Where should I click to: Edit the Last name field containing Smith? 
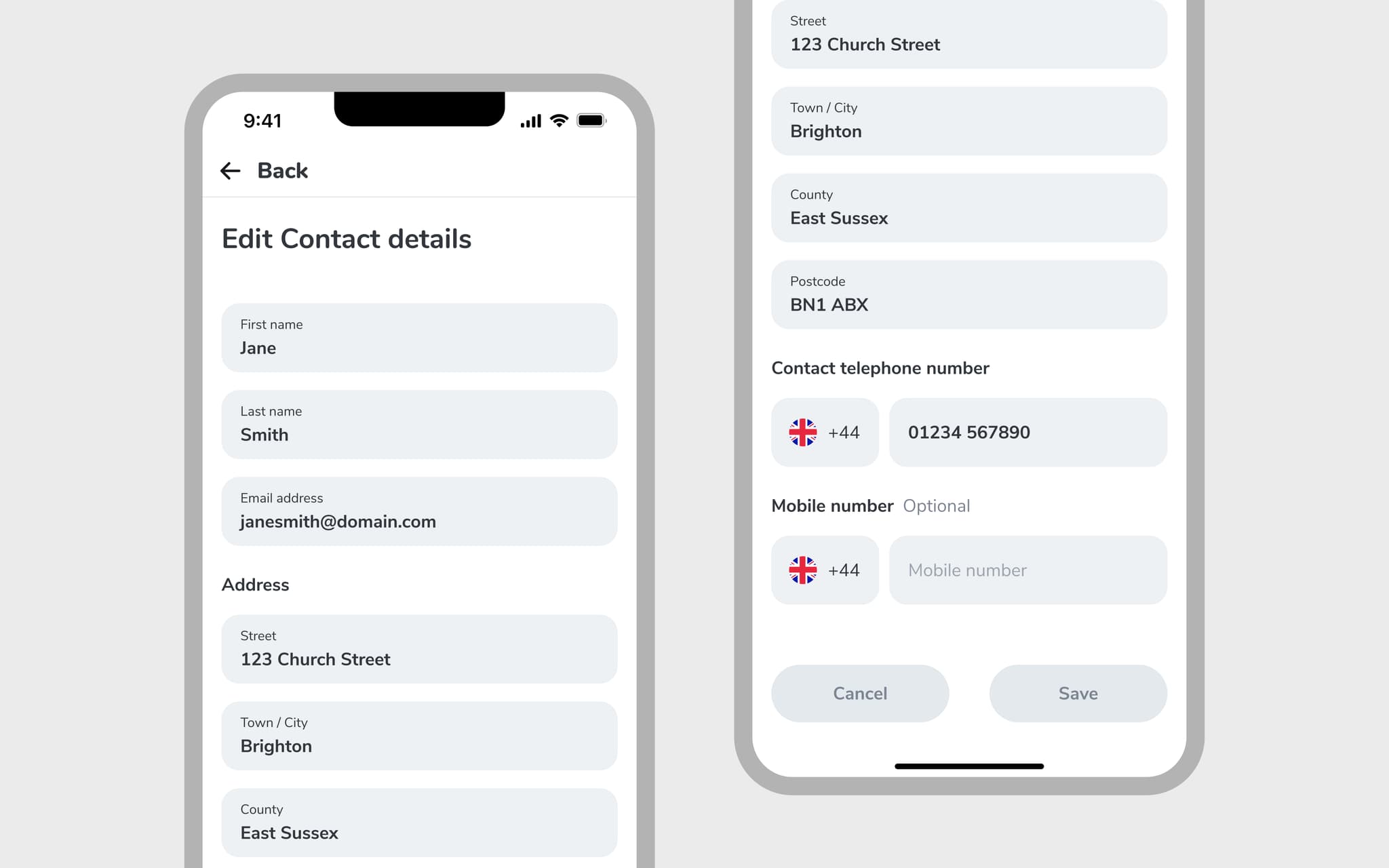(x=419, y=425)
